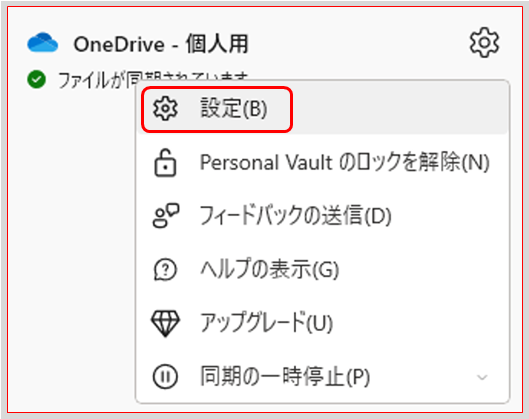Click the blank OneDrive panel area left of the menu
Image resolution: width=529 pixels, height=419 pixels.
click(71, 250)
